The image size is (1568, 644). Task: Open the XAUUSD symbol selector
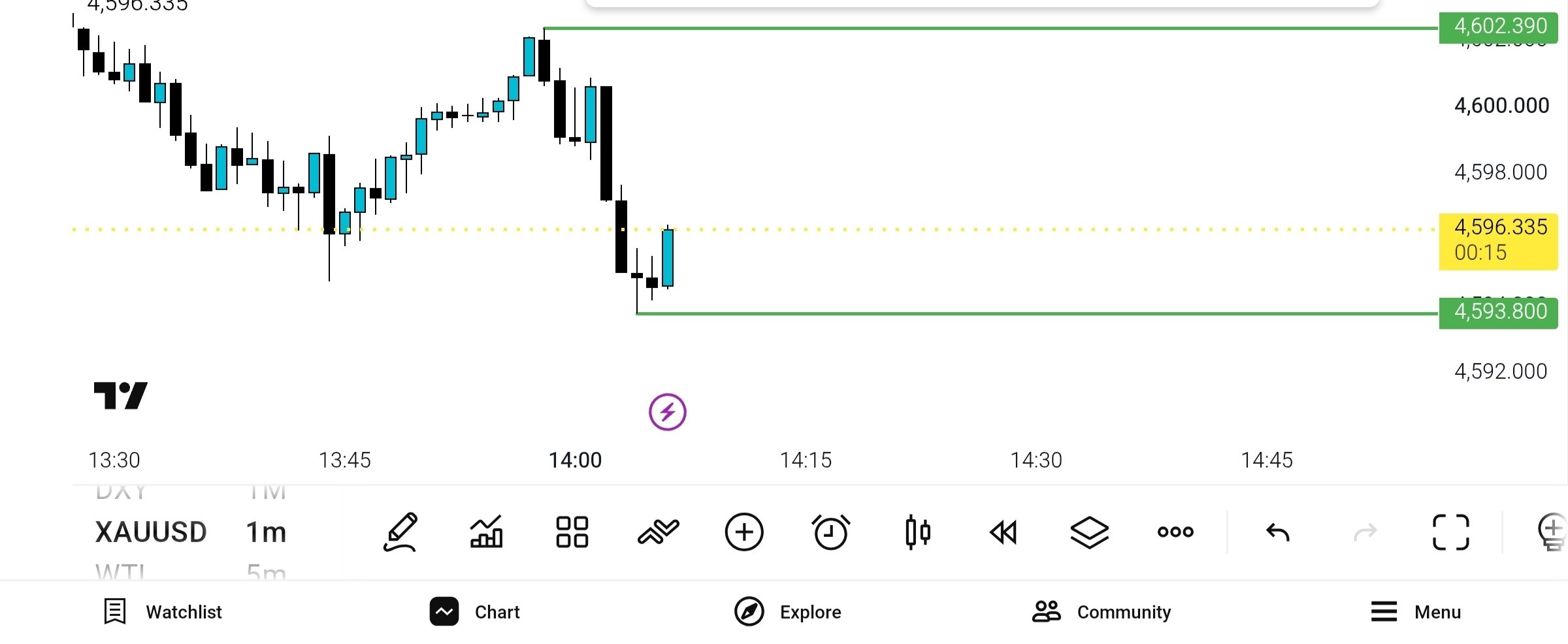tap(151, 532)
